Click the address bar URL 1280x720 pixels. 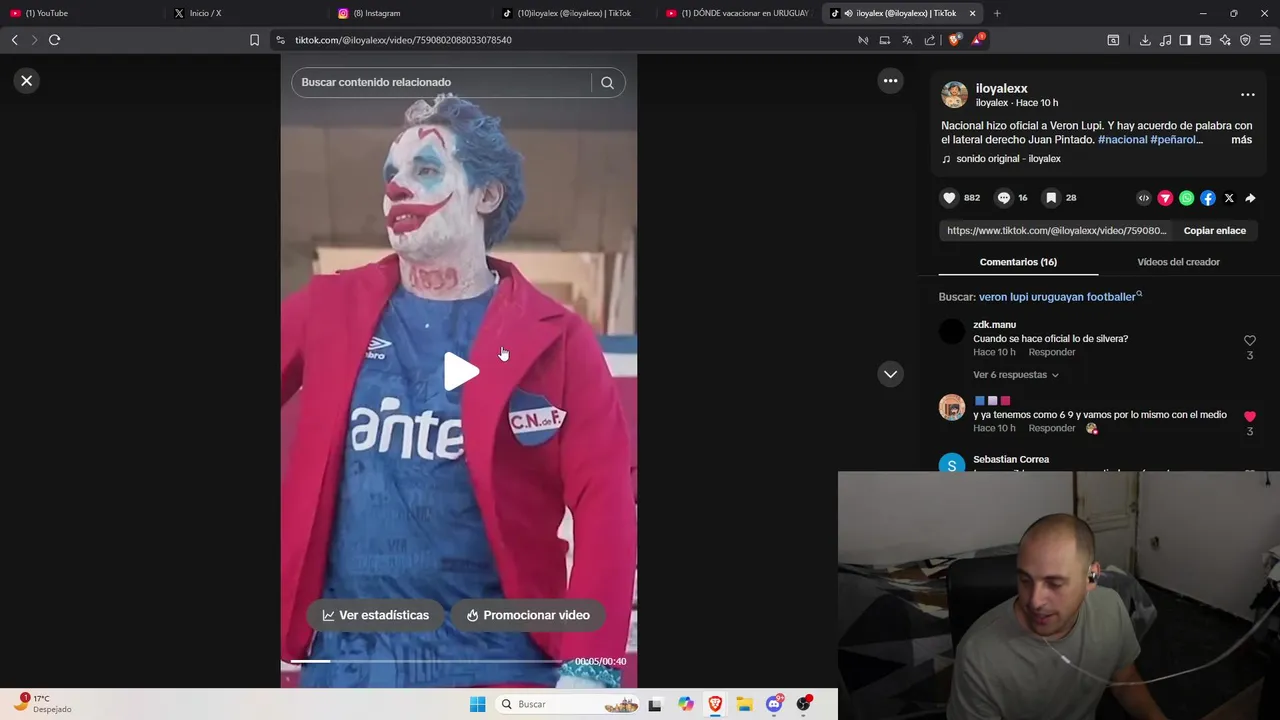point(403,40)
